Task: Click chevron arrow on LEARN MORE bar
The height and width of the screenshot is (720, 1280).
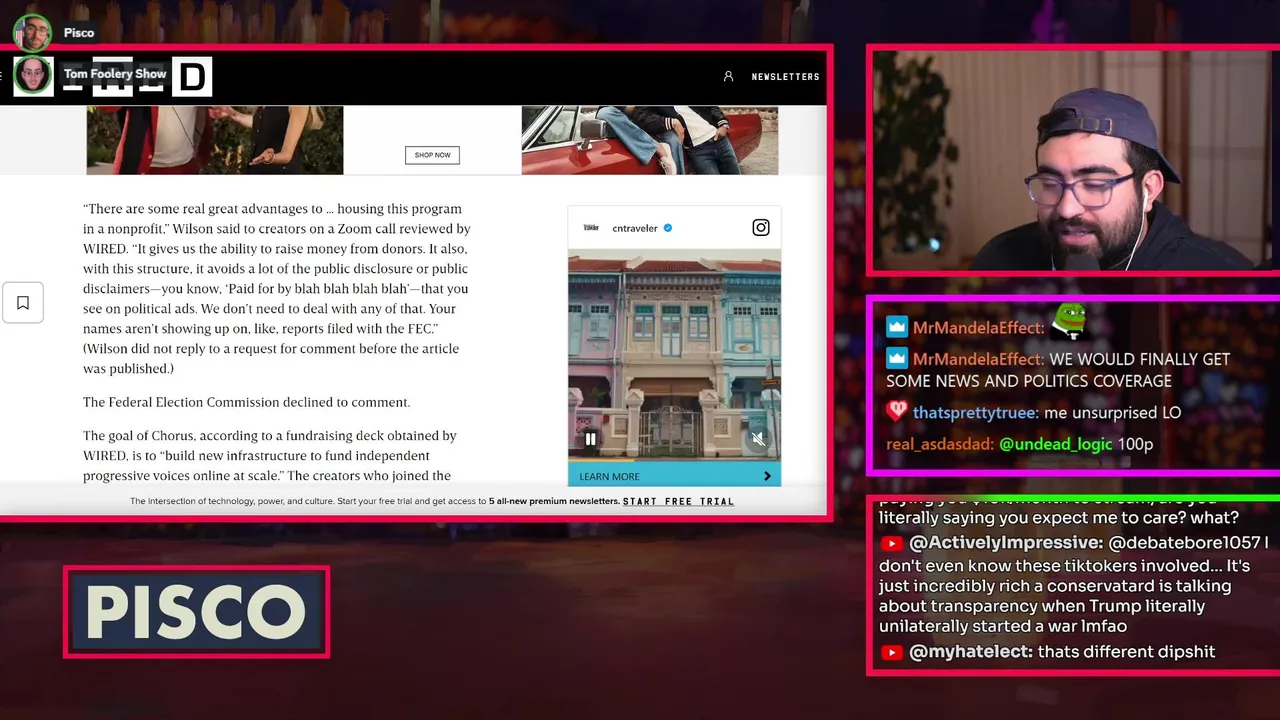Action: click(x=767, y=476)
